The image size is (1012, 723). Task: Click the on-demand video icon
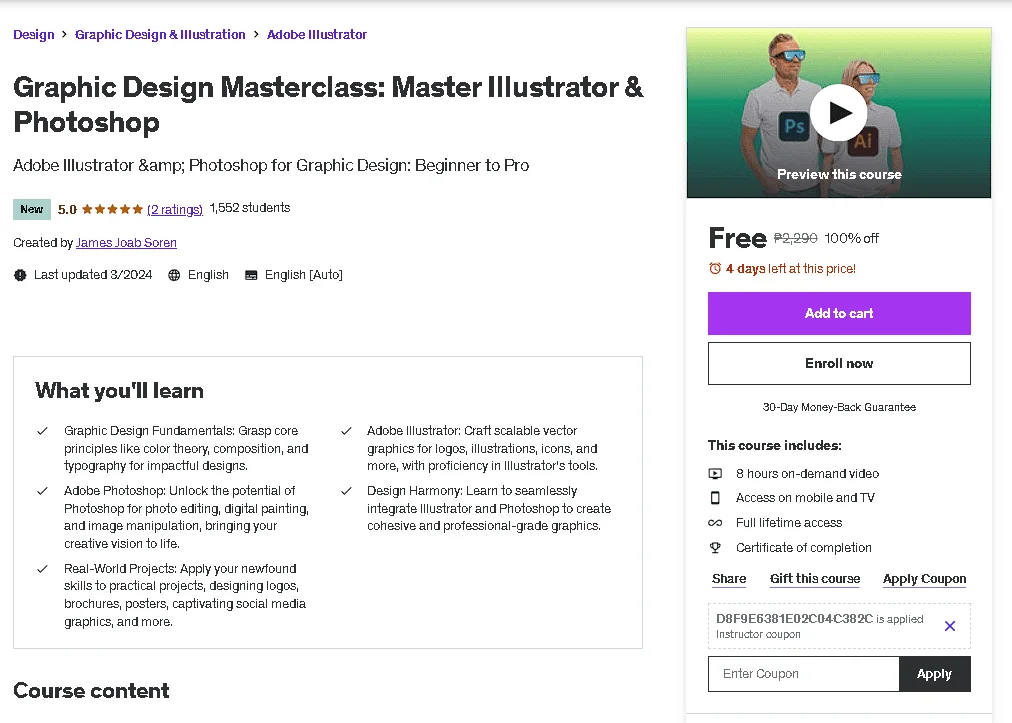[715, 474]
